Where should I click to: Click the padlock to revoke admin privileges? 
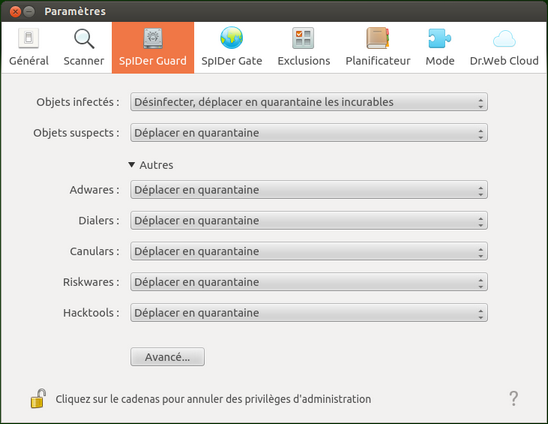tap(38, 398)
